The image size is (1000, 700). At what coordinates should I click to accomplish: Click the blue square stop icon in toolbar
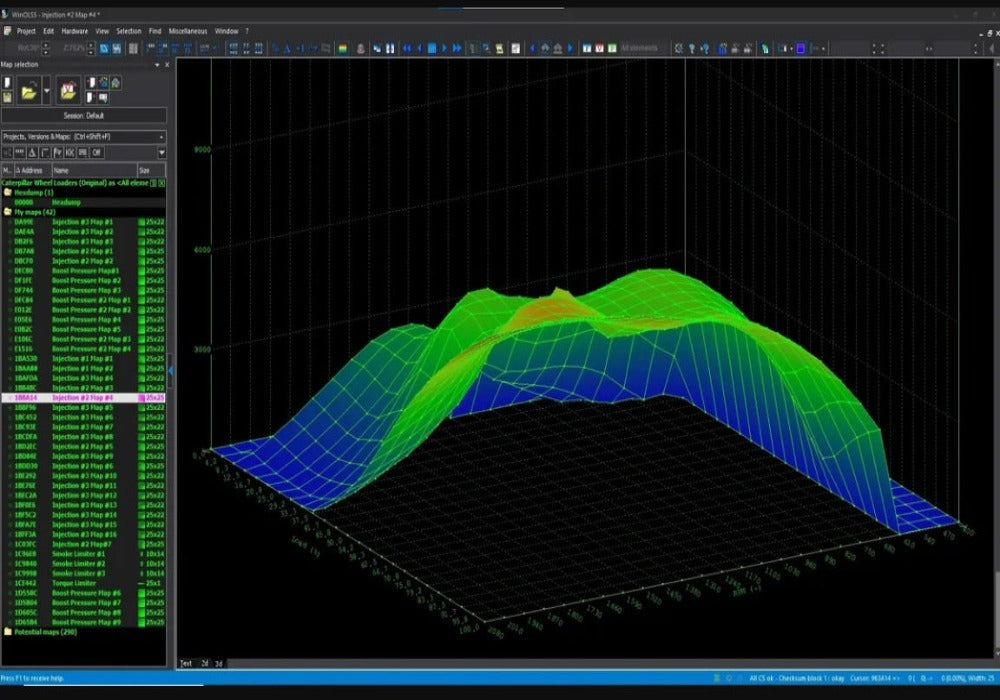pyautogui.click(x=432, y=47)
